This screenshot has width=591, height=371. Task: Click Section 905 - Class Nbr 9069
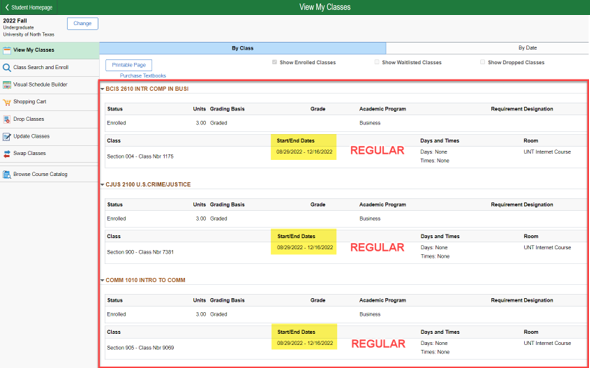140,348
